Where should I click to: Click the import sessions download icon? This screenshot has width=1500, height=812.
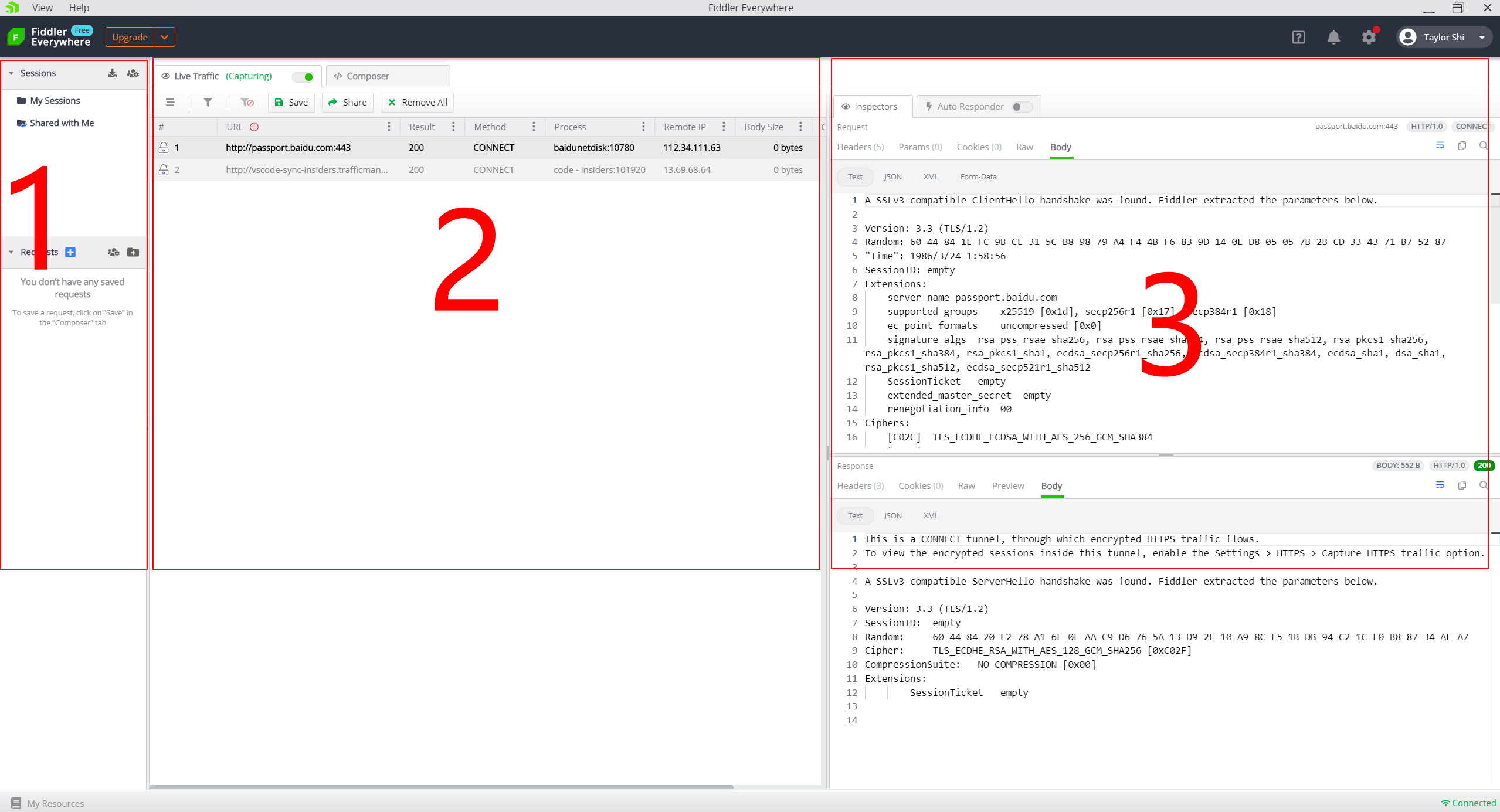point(112,73)
